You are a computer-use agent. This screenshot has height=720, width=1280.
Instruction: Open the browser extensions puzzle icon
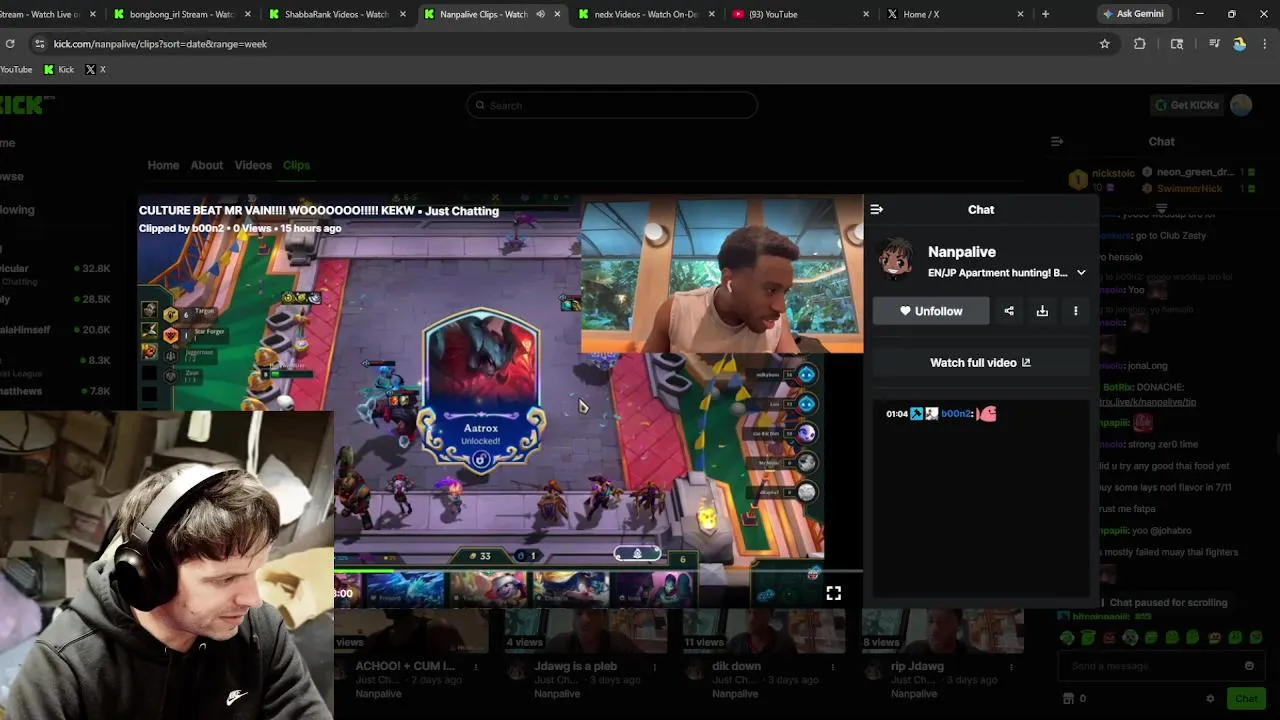point(1140,44)
